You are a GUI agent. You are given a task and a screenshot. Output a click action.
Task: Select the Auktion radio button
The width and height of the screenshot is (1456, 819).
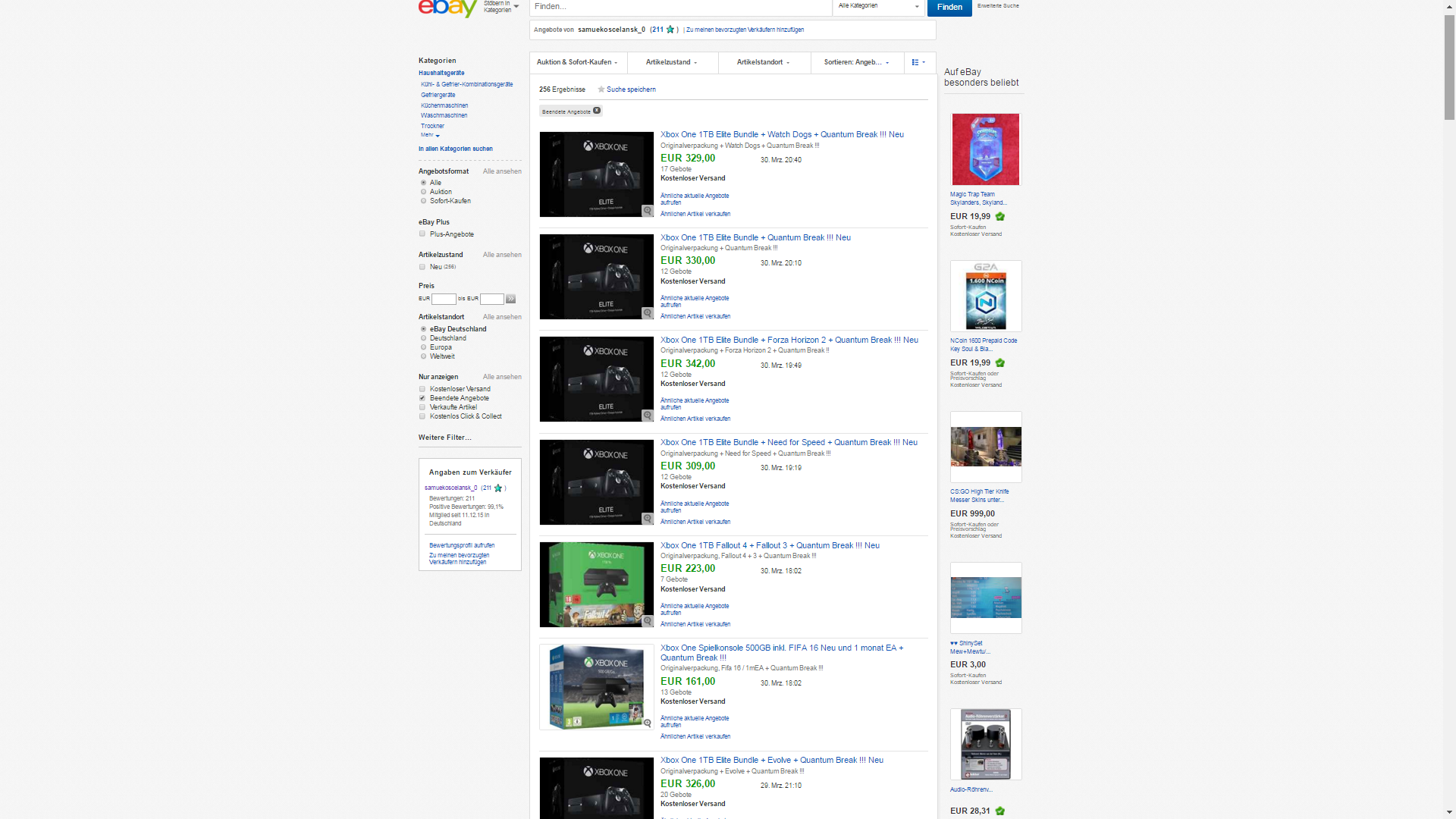[x=423, y=192]
